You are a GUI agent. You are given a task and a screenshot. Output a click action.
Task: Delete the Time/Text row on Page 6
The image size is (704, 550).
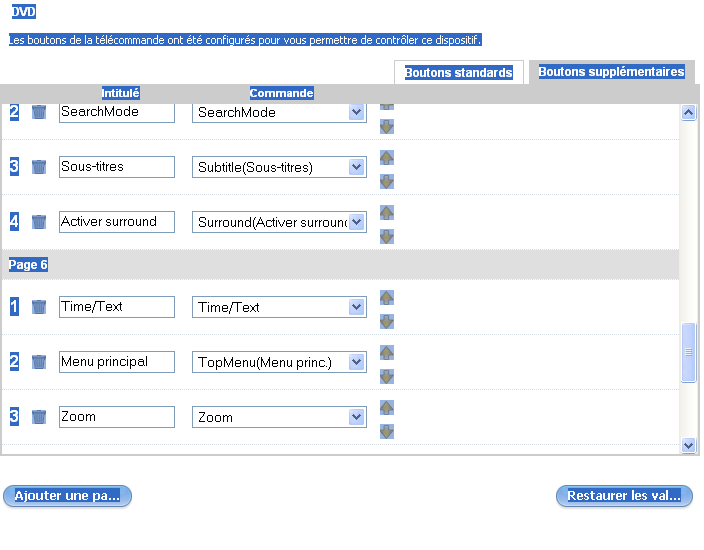[x=39, y=307]
